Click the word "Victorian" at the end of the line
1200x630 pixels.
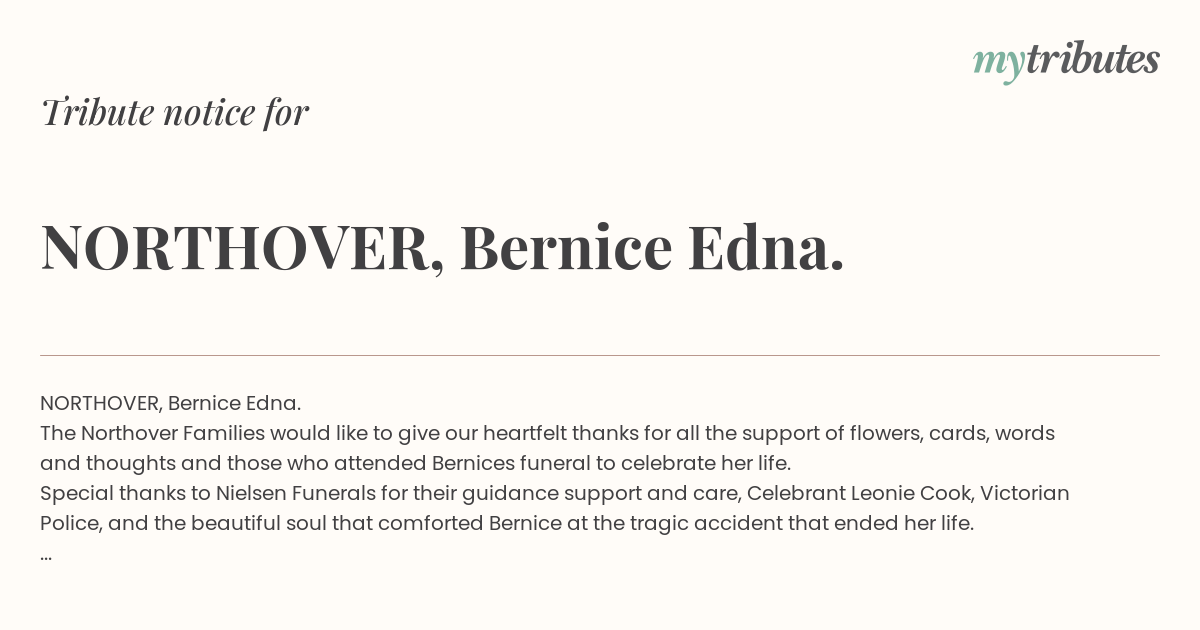point(1025,493)
